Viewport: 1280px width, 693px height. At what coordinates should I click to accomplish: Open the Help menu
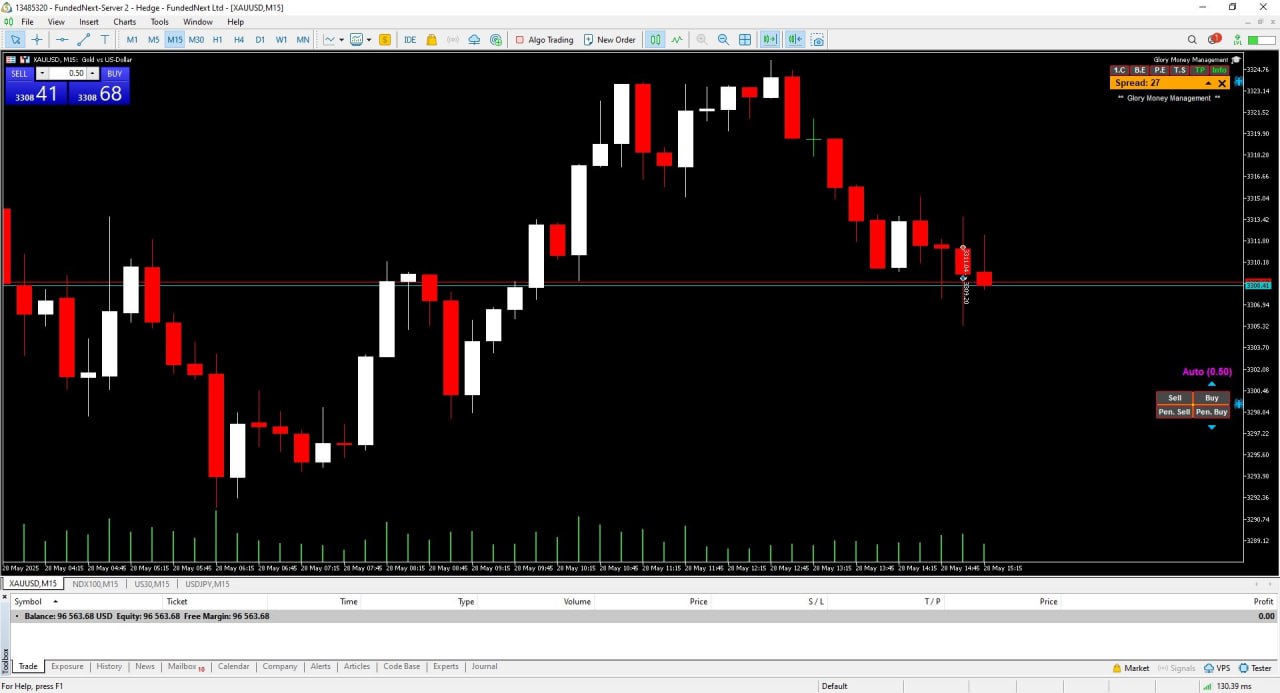(x=235, y=22)
